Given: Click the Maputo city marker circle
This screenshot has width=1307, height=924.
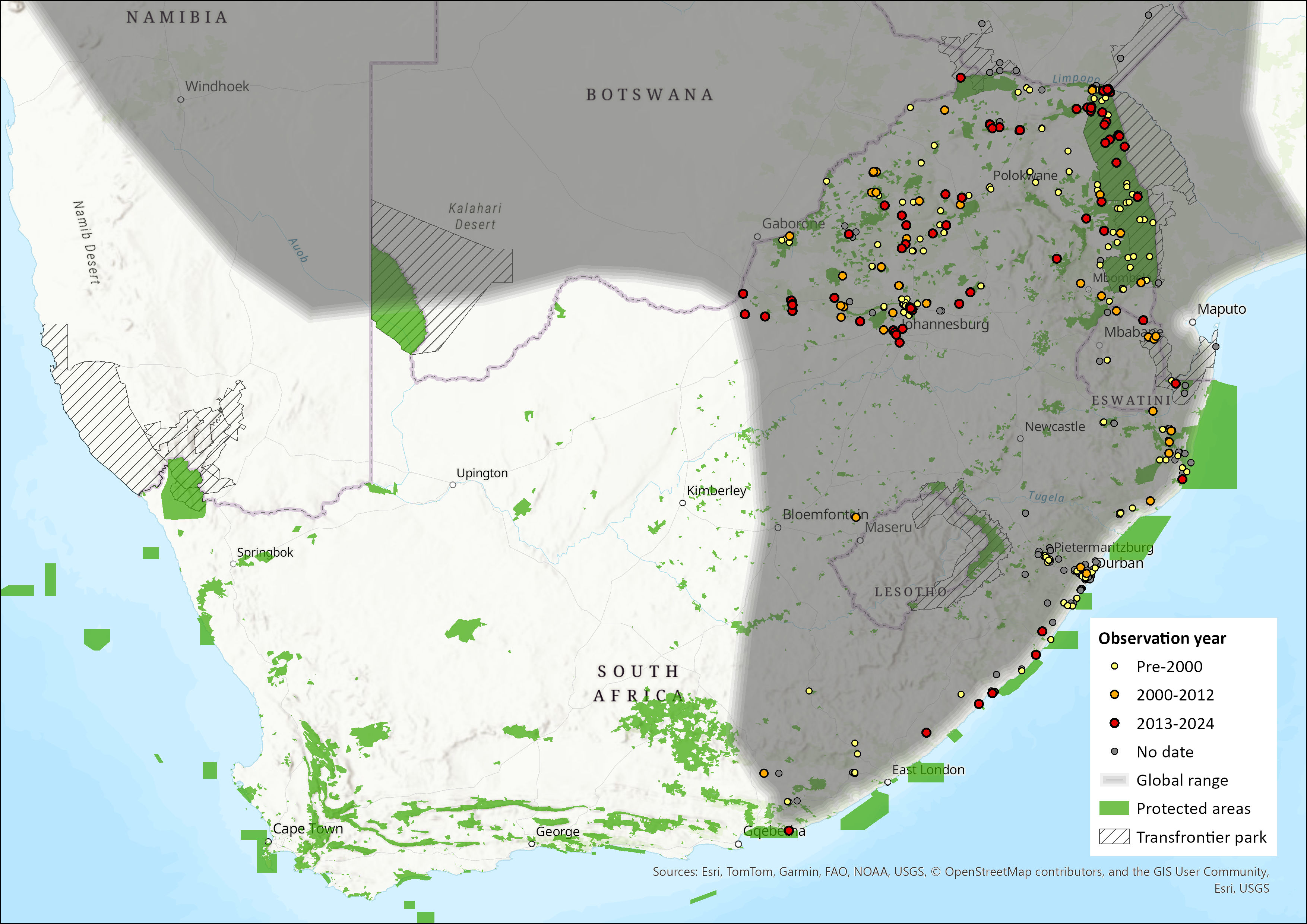Looking at the screenshot, I should tap(1192, 322).
